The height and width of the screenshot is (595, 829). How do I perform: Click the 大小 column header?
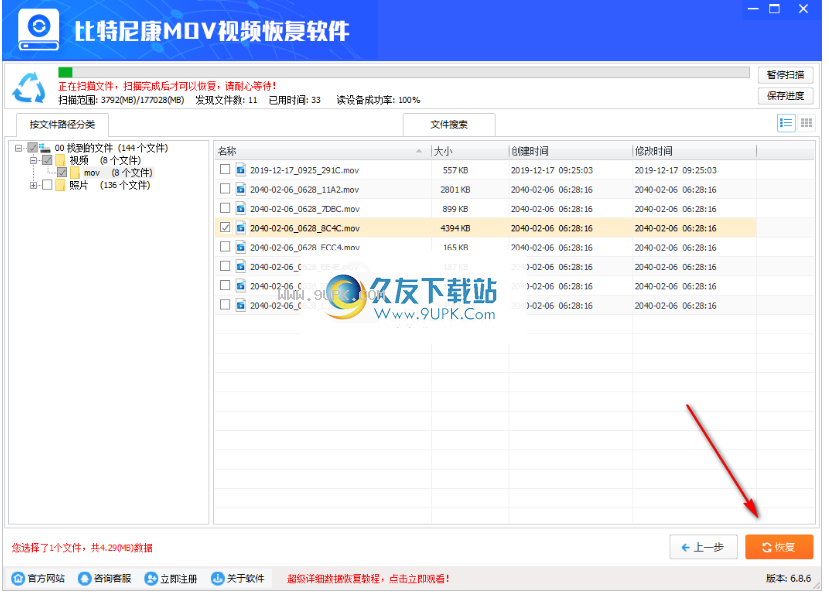470,151
